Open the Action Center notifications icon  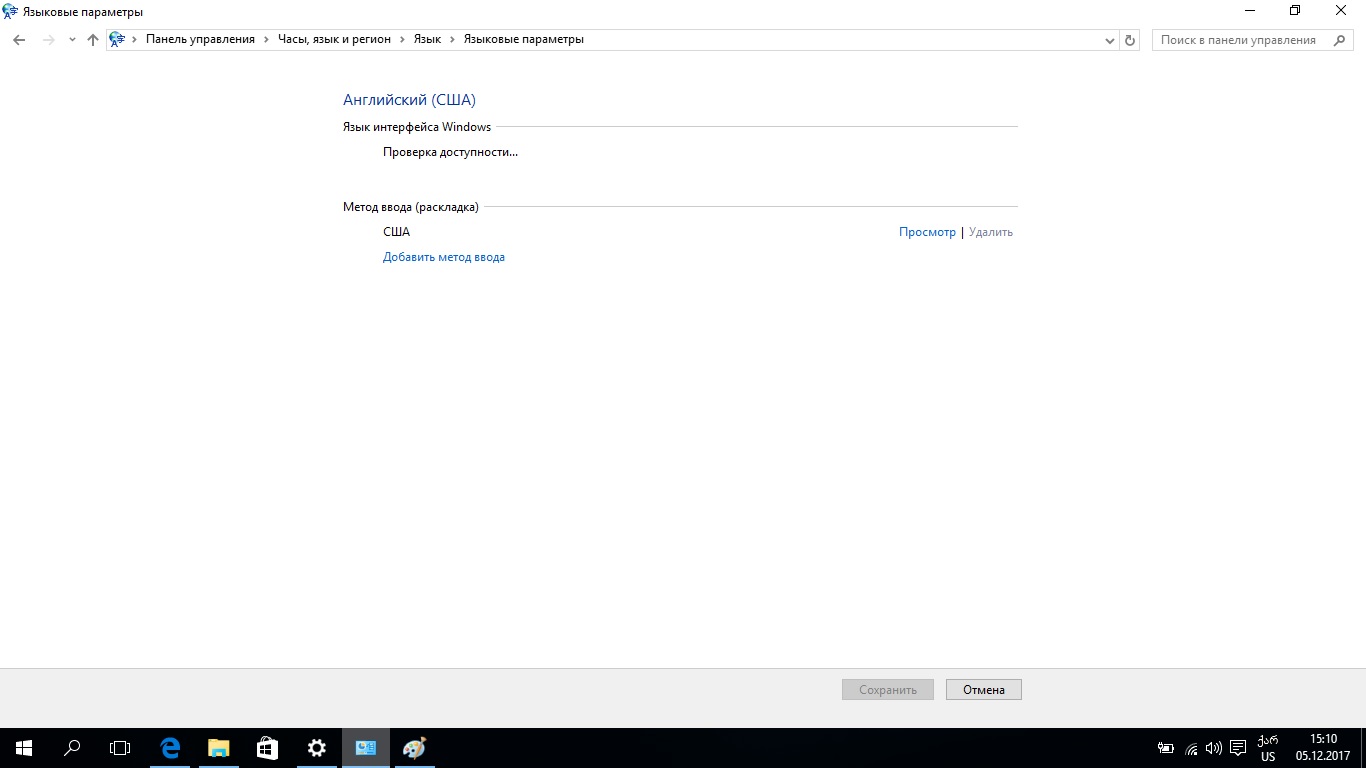pos(1238,748)
